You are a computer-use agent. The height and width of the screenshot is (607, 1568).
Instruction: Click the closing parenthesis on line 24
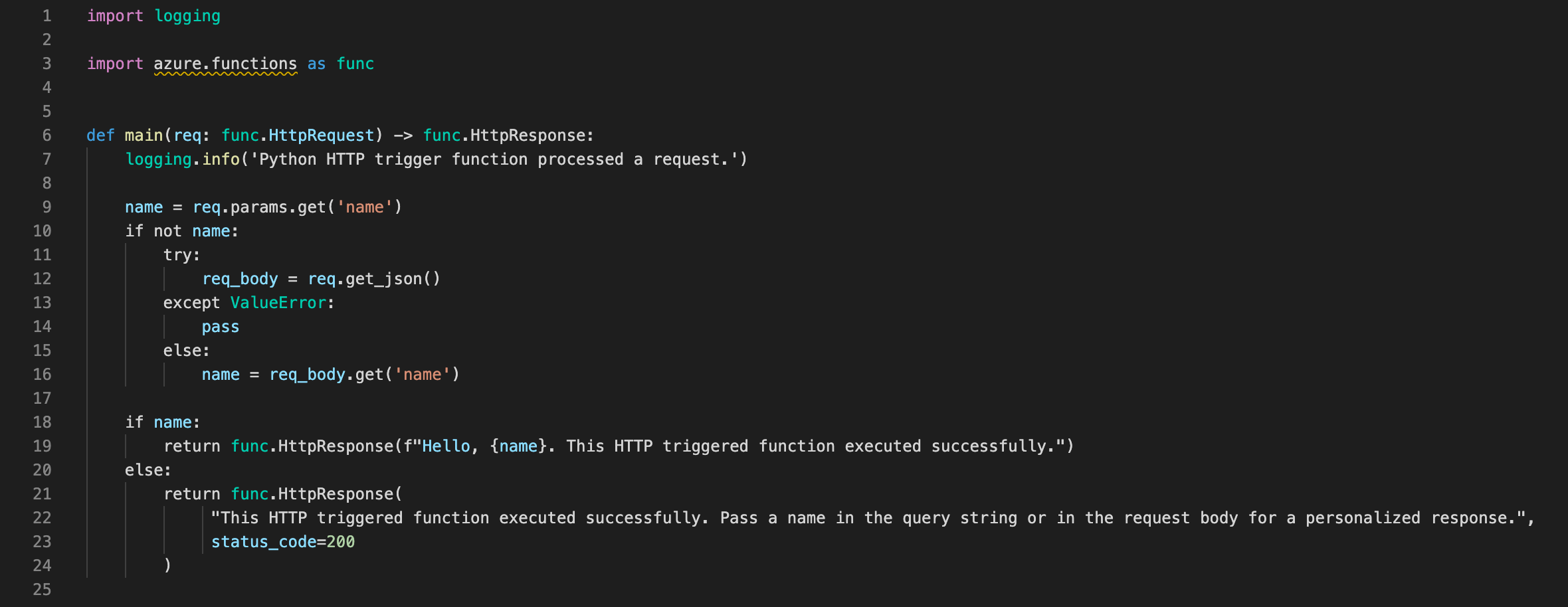(x=167, y=566)
